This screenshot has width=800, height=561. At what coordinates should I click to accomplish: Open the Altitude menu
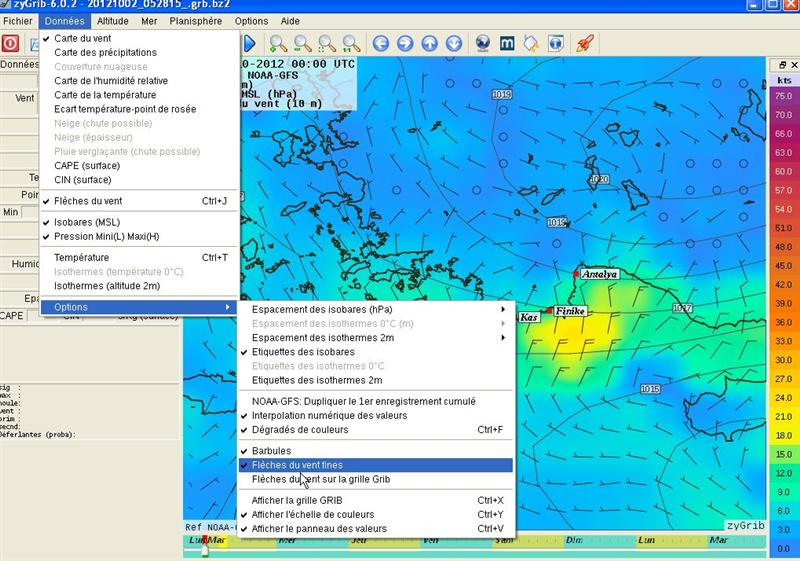click(x=113, y=21)
